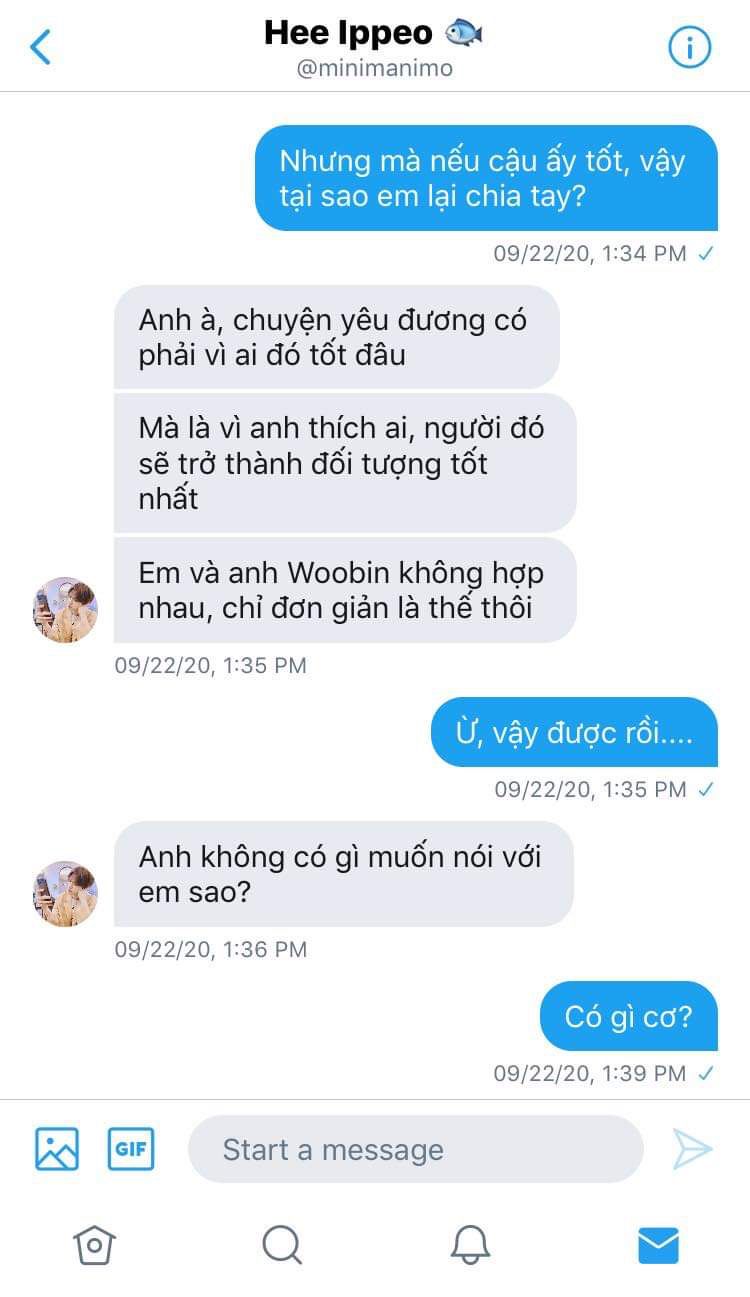Tap the 'Mà là vì anh thích ai' bubble
750x1297 pixels.
coord(345,463)
